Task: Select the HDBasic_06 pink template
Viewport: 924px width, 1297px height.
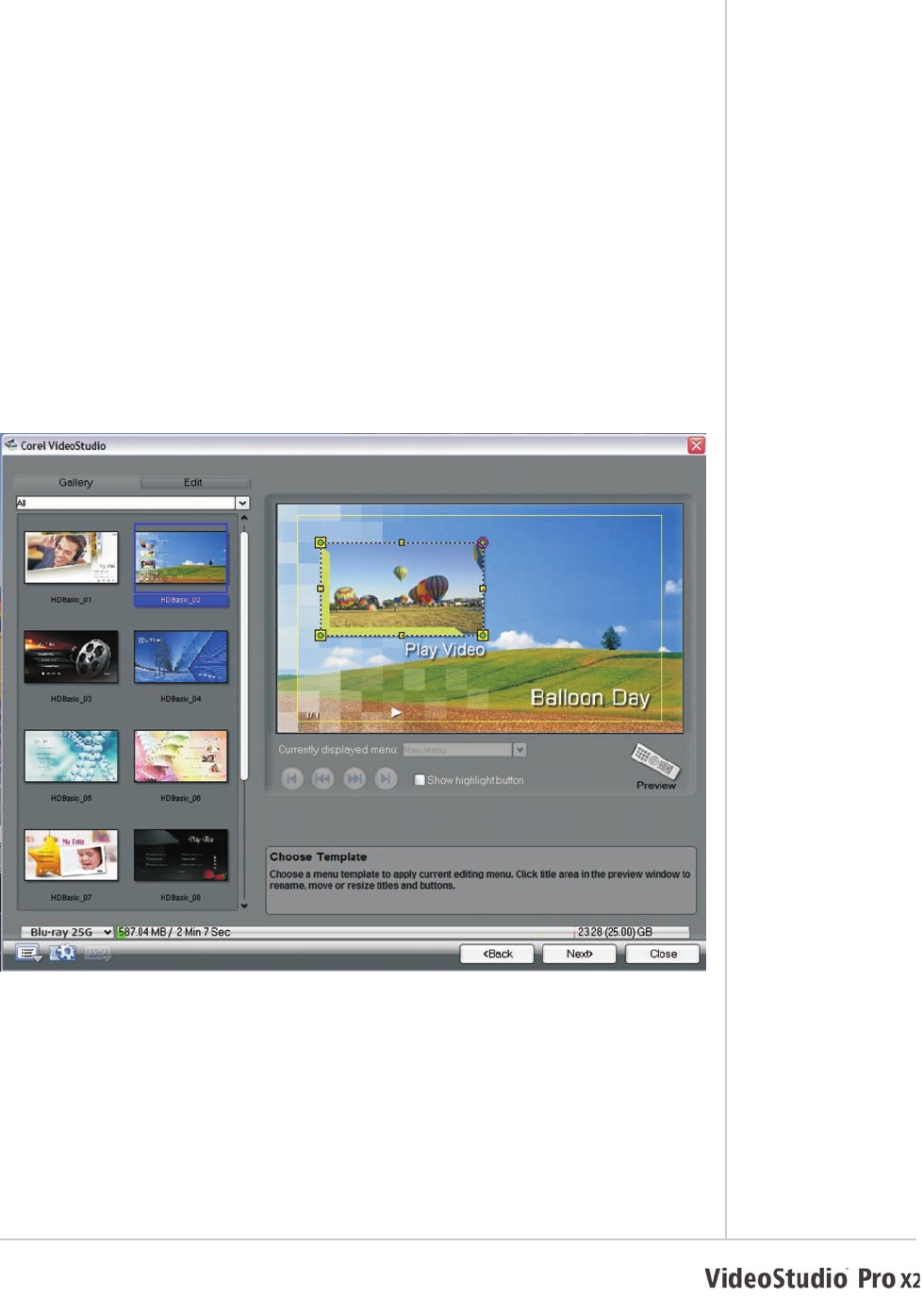Action: click(x=181, y=756)
